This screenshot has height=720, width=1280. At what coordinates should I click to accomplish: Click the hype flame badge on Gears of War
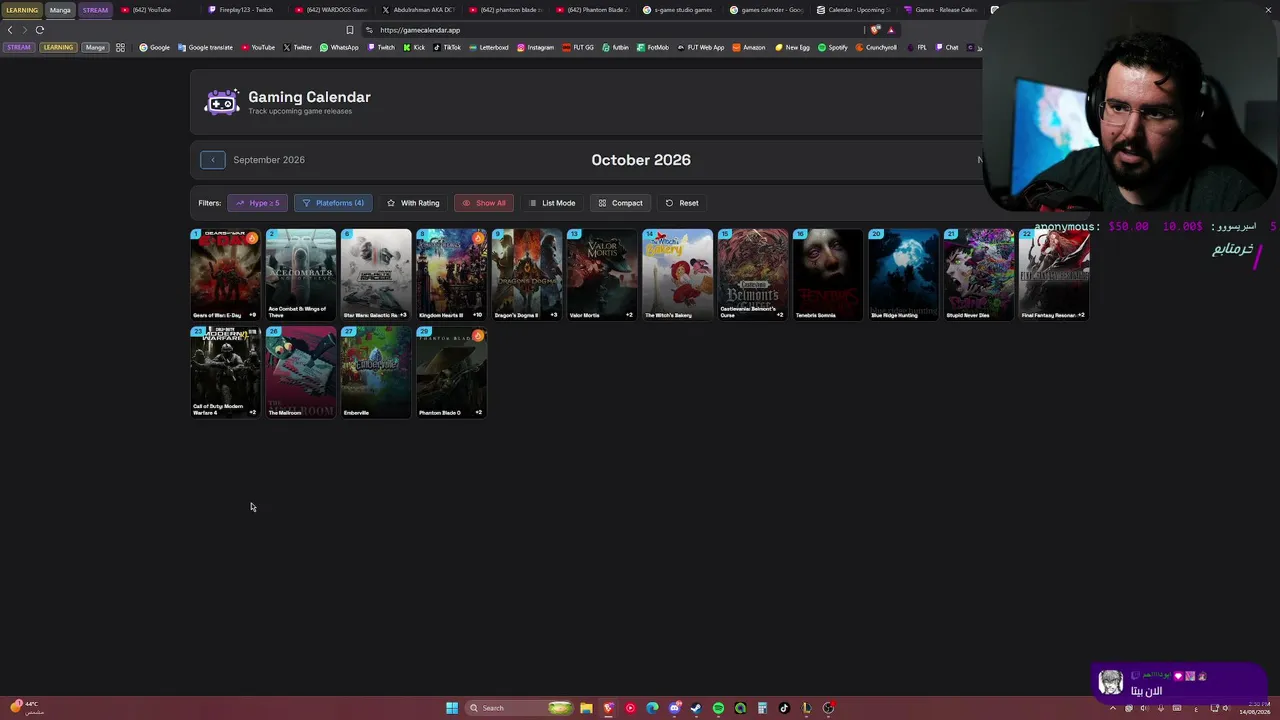pos(252,238)
